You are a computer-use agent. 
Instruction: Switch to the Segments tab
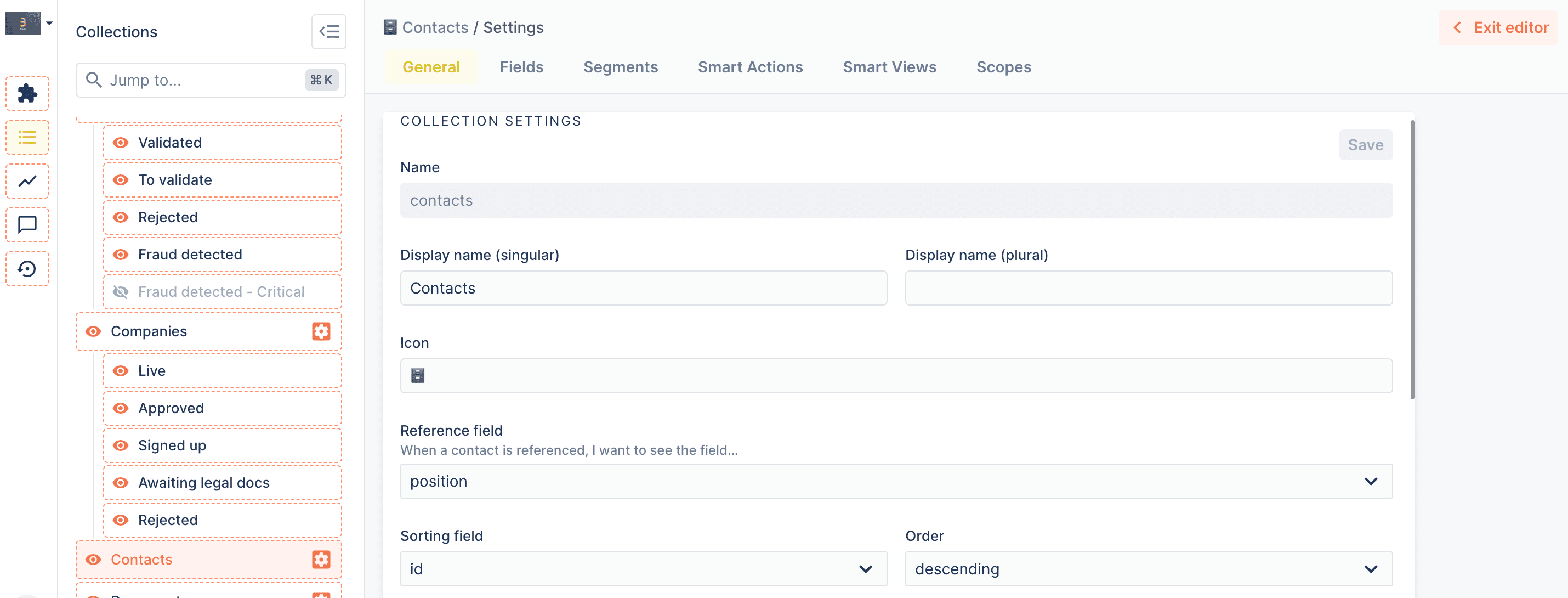tap(620, 67)
